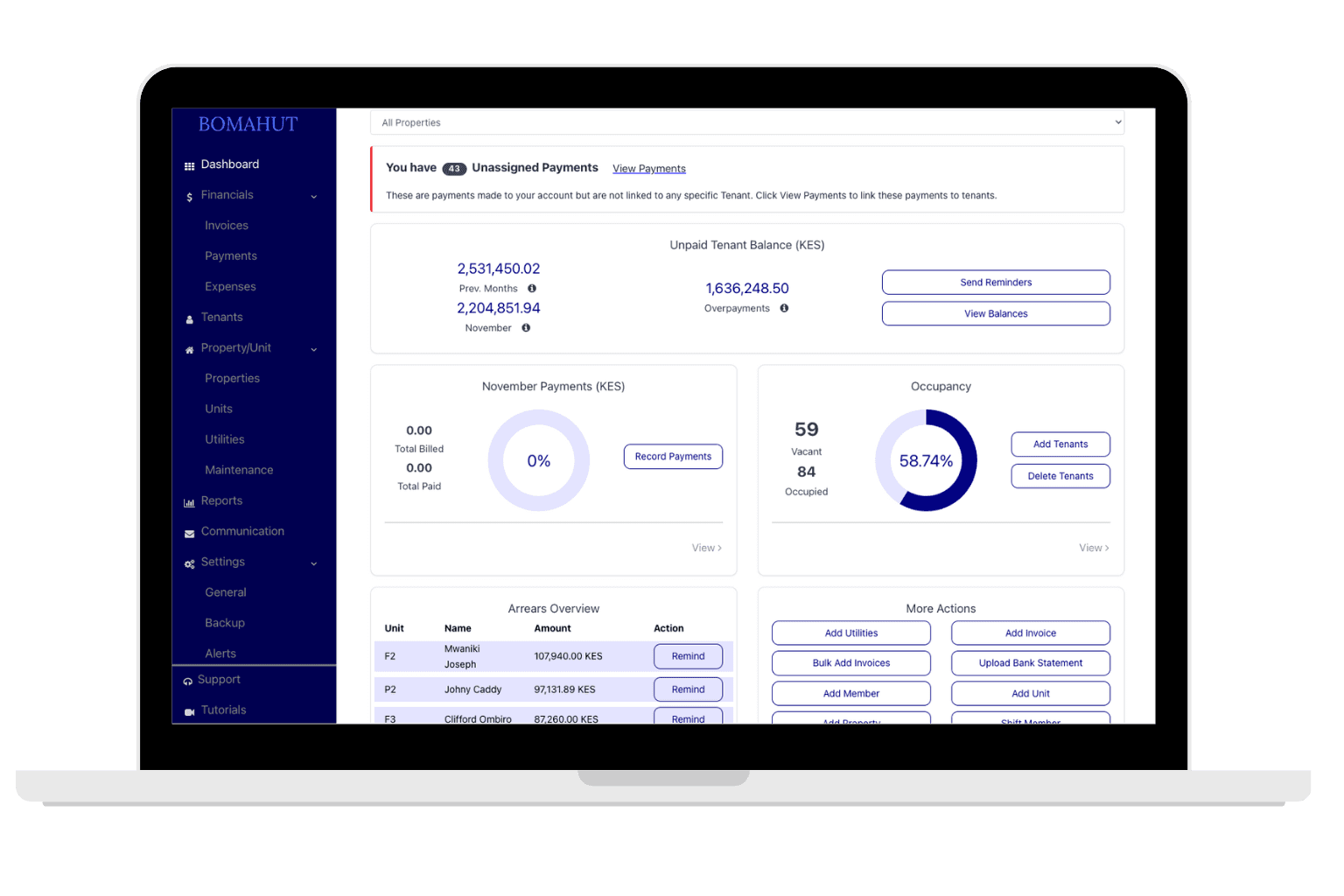Select the Reports bar-chart icon

click(189, 500)
